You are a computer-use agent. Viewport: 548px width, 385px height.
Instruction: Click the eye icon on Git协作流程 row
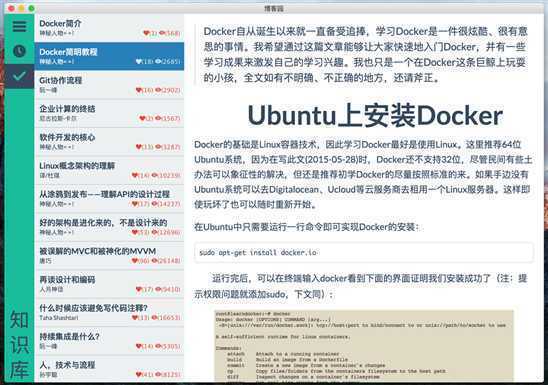click(158, 90)
